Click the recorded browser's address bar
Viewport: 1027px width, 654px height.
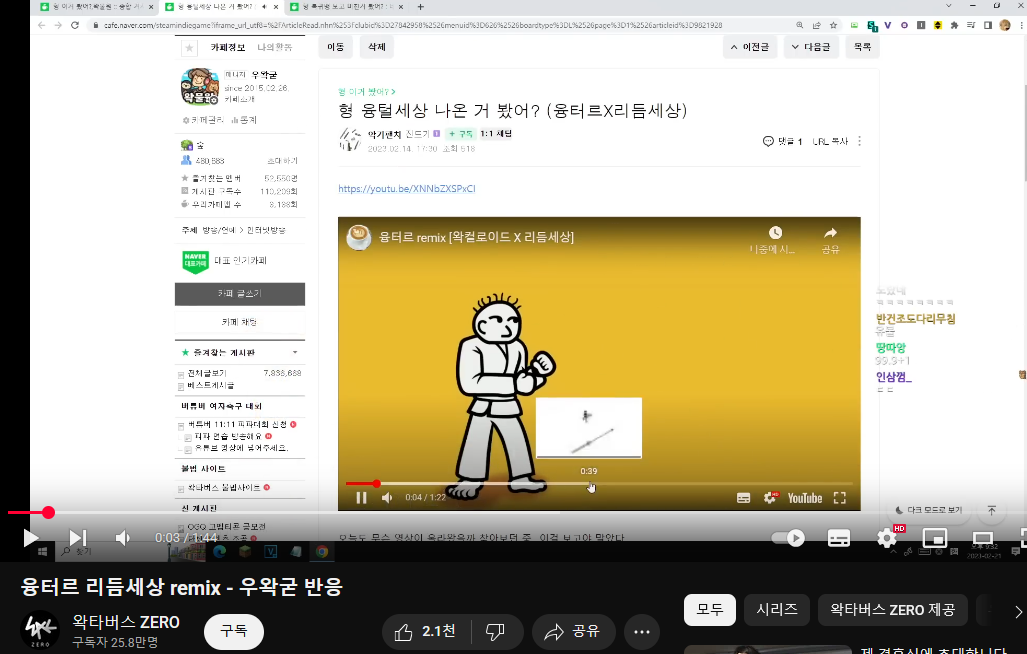click(413, 25)
